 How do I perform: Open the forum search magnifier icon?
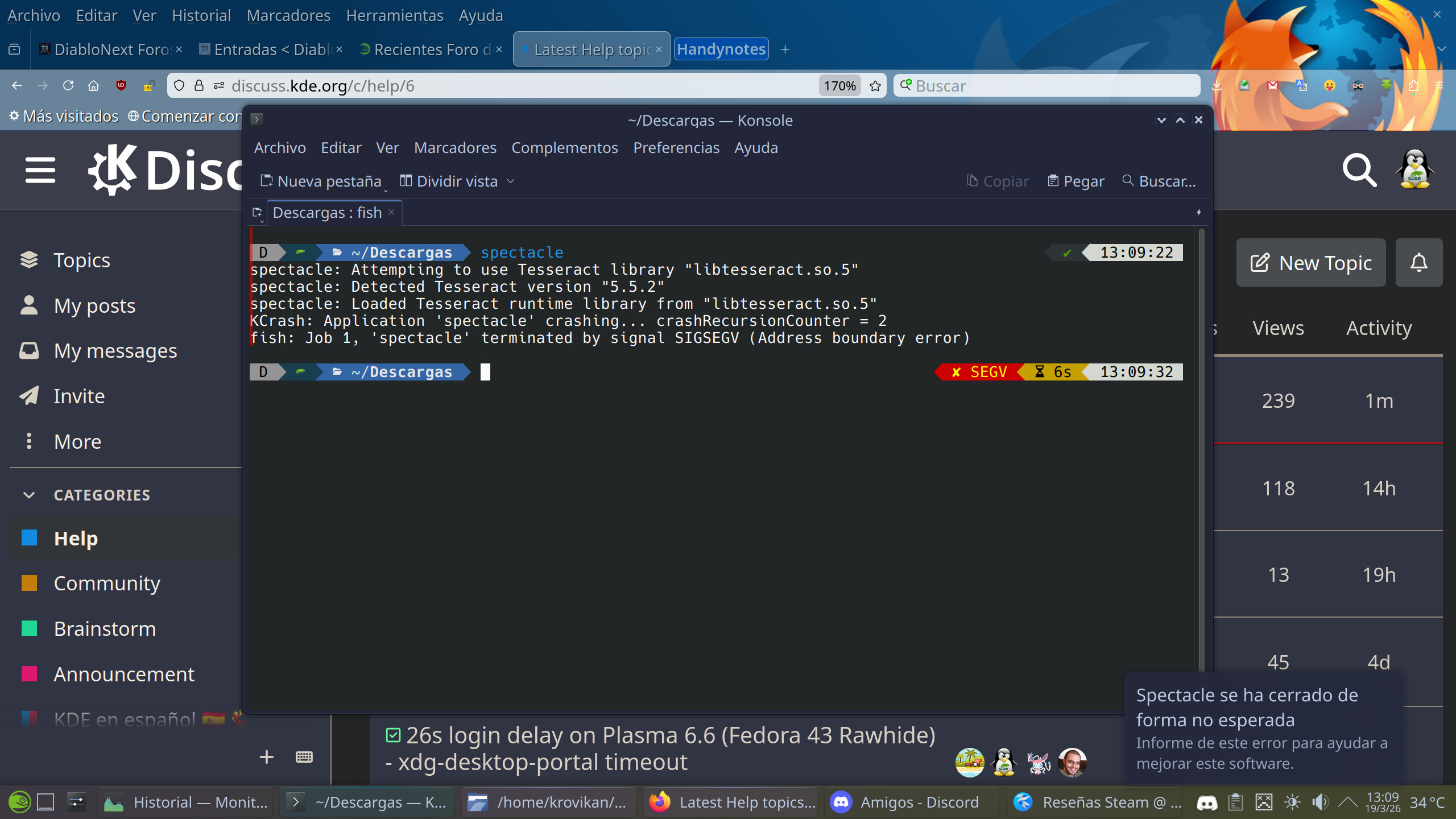(x=1359, y=170)
